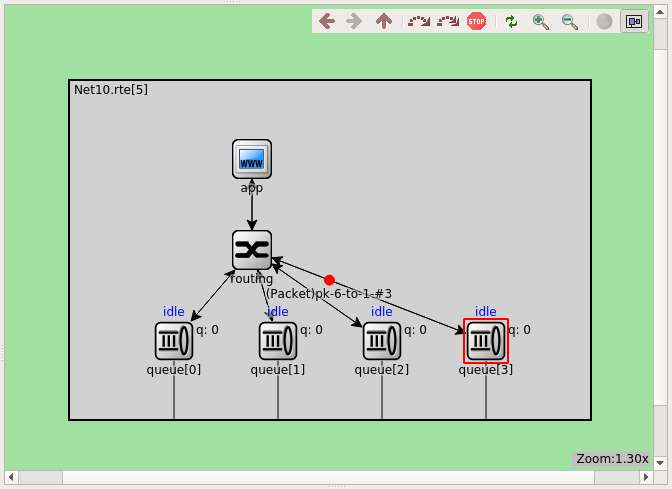672x489 pixels.
Task: Run until next event in module
Action: pos(419,21)
